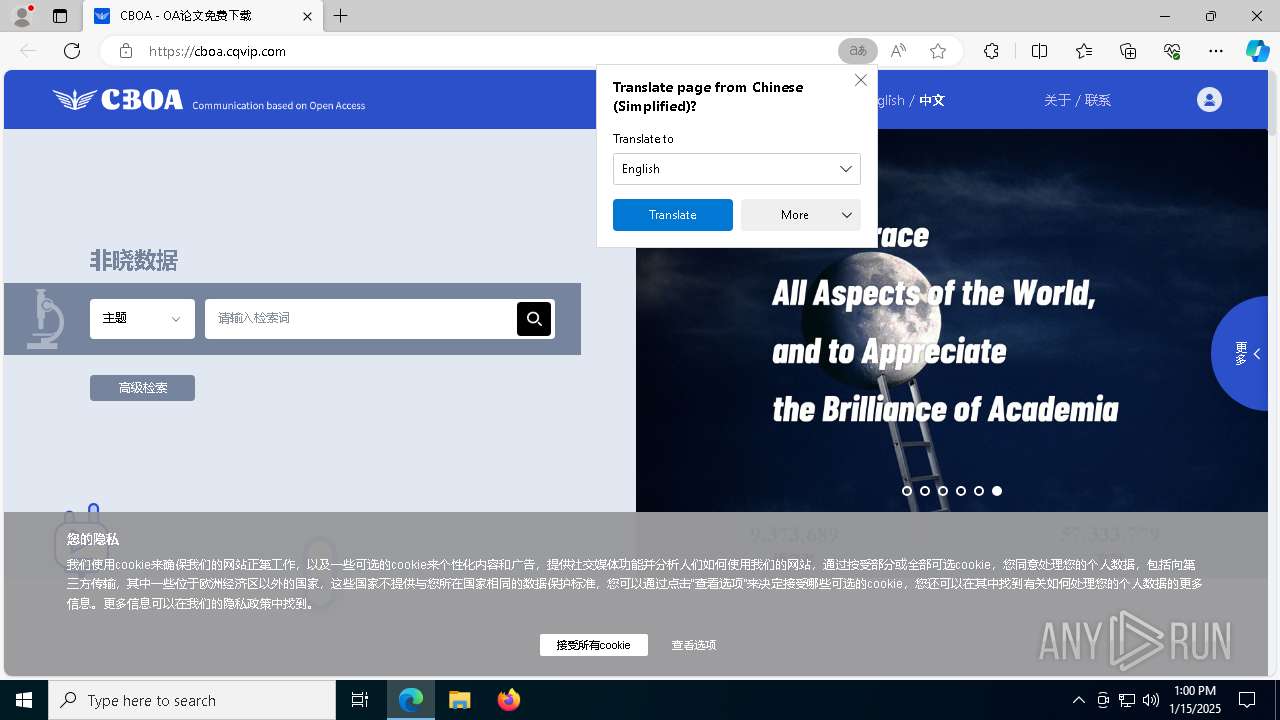Open 查看选项 cookie options
The width and height of the screenshot is (1280, 720).
(x=693, y=645)
